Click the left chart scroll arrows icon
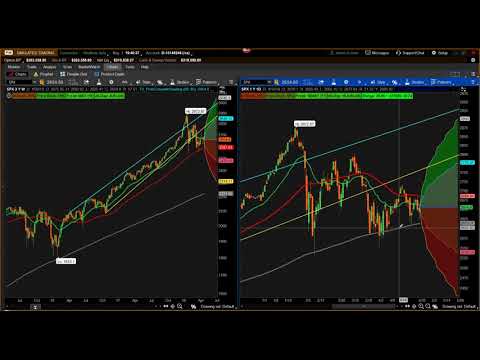The width and height of the screenshot is (480, 360). [x=166, y=306]
